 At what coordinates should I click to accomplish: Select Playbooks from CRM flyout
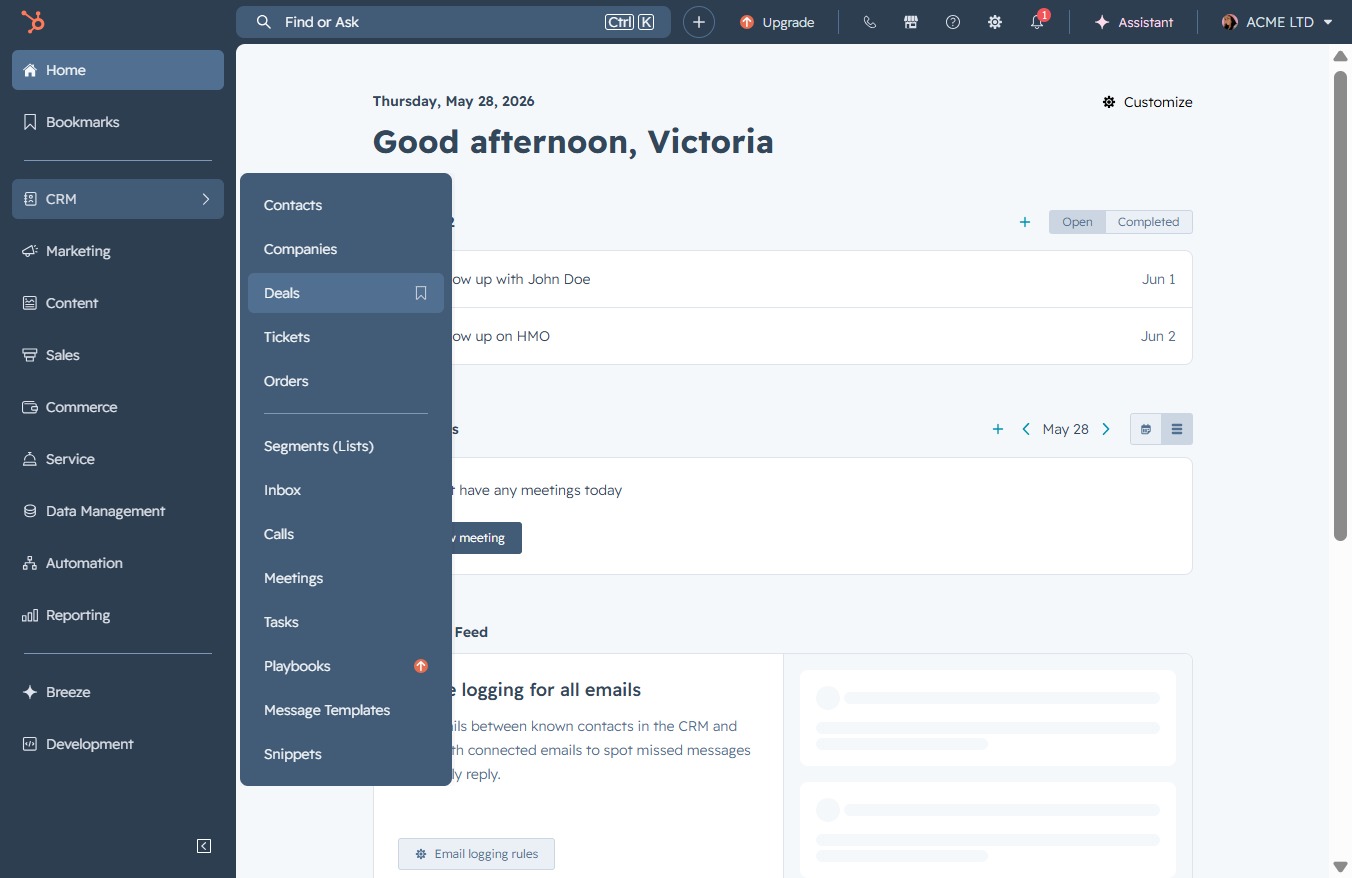pos(346,666)
